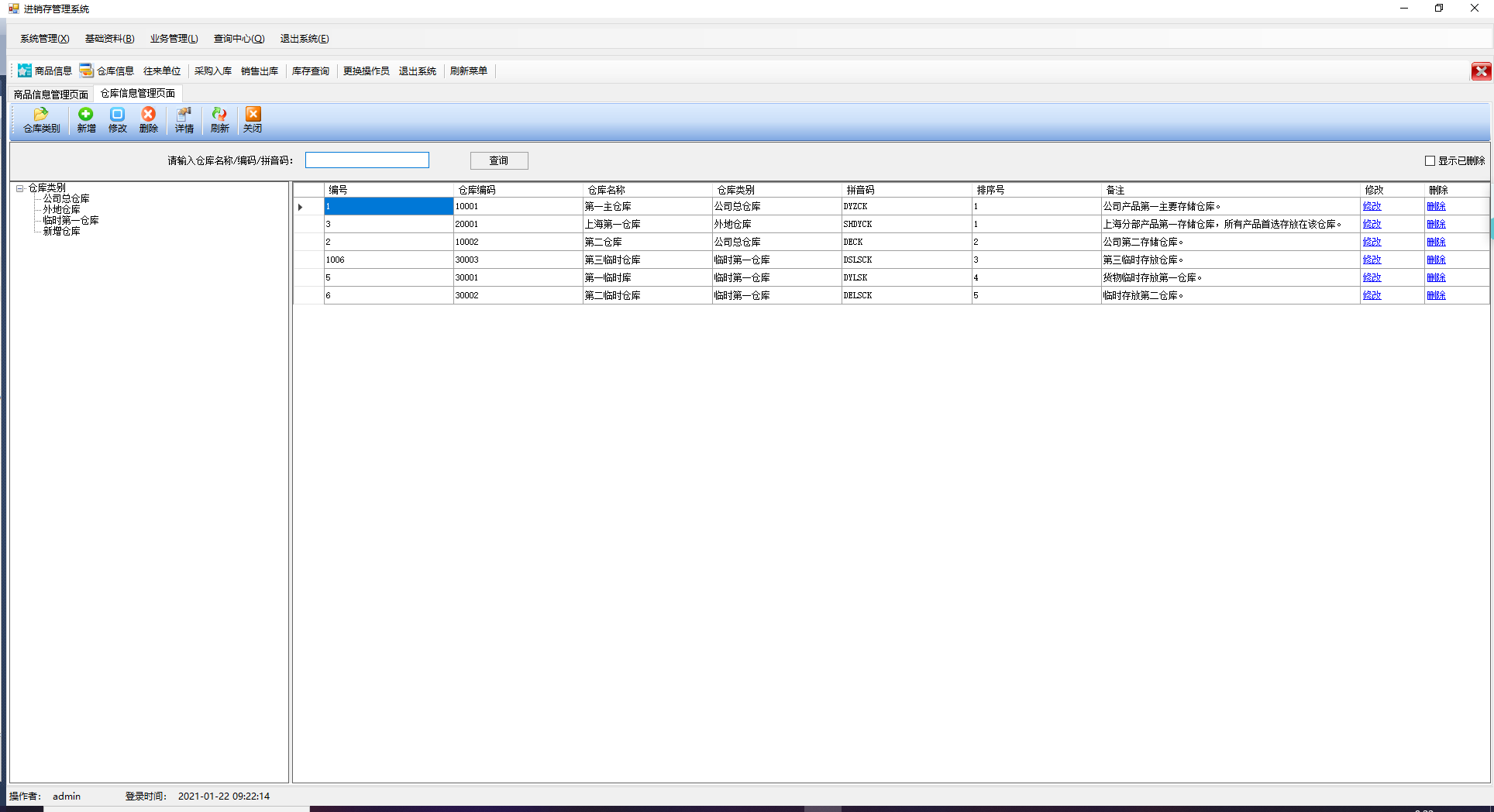Collapse the 仓库类别 tree root node
This screenshot has width=1494, height=812.
click(x=20, y=188)
